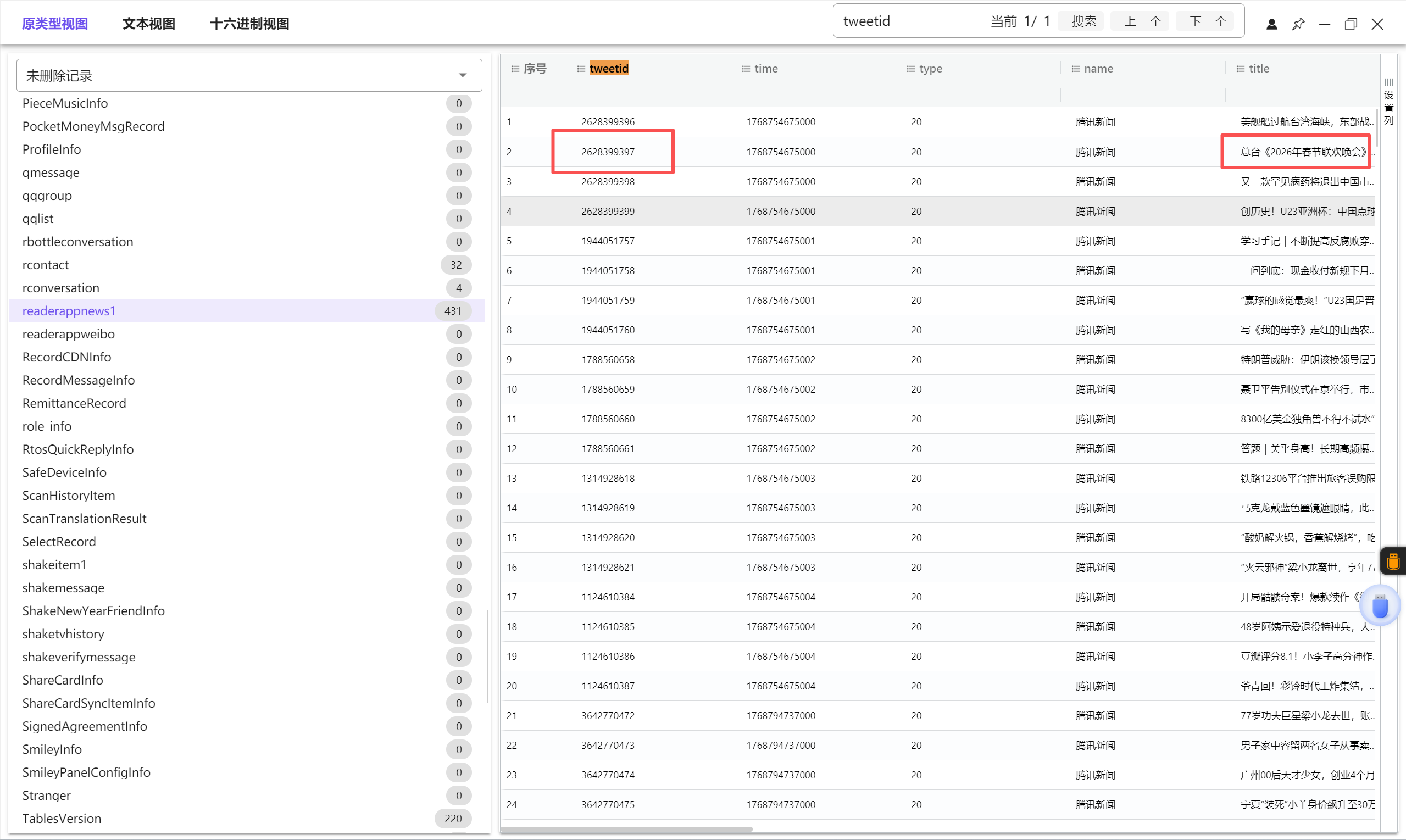
Task: Click the menu icon beside name column
Action: click(1075, 69)
